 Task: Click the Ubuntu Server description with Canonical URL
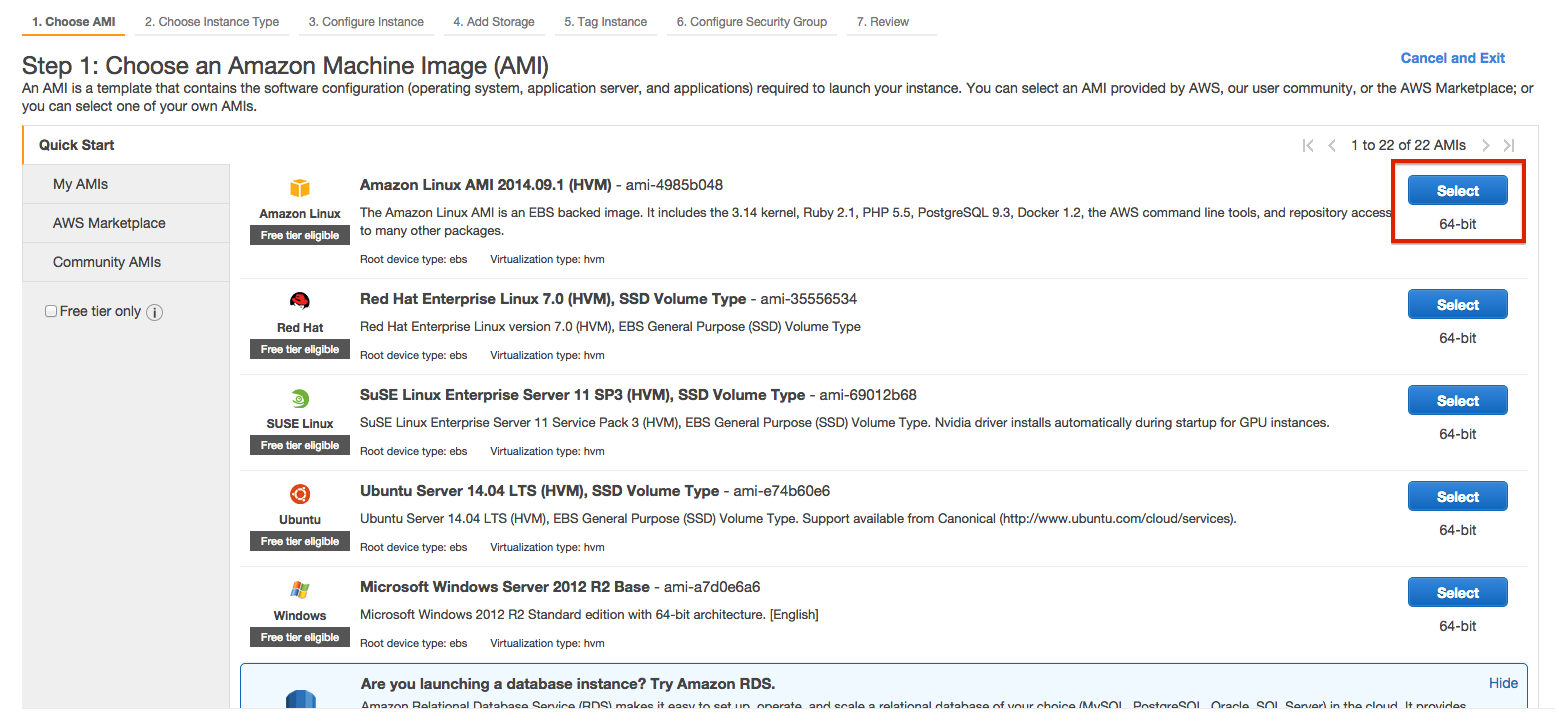(798, 519)
